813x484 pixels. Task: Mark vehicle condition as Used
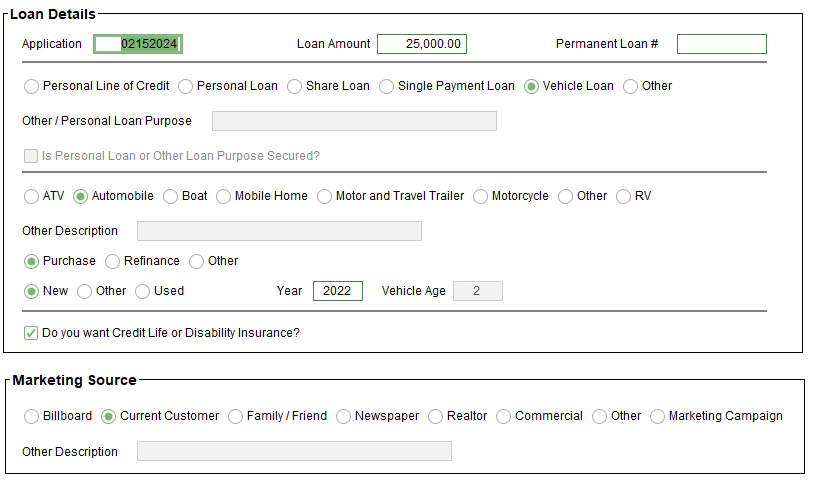(143, 291)
